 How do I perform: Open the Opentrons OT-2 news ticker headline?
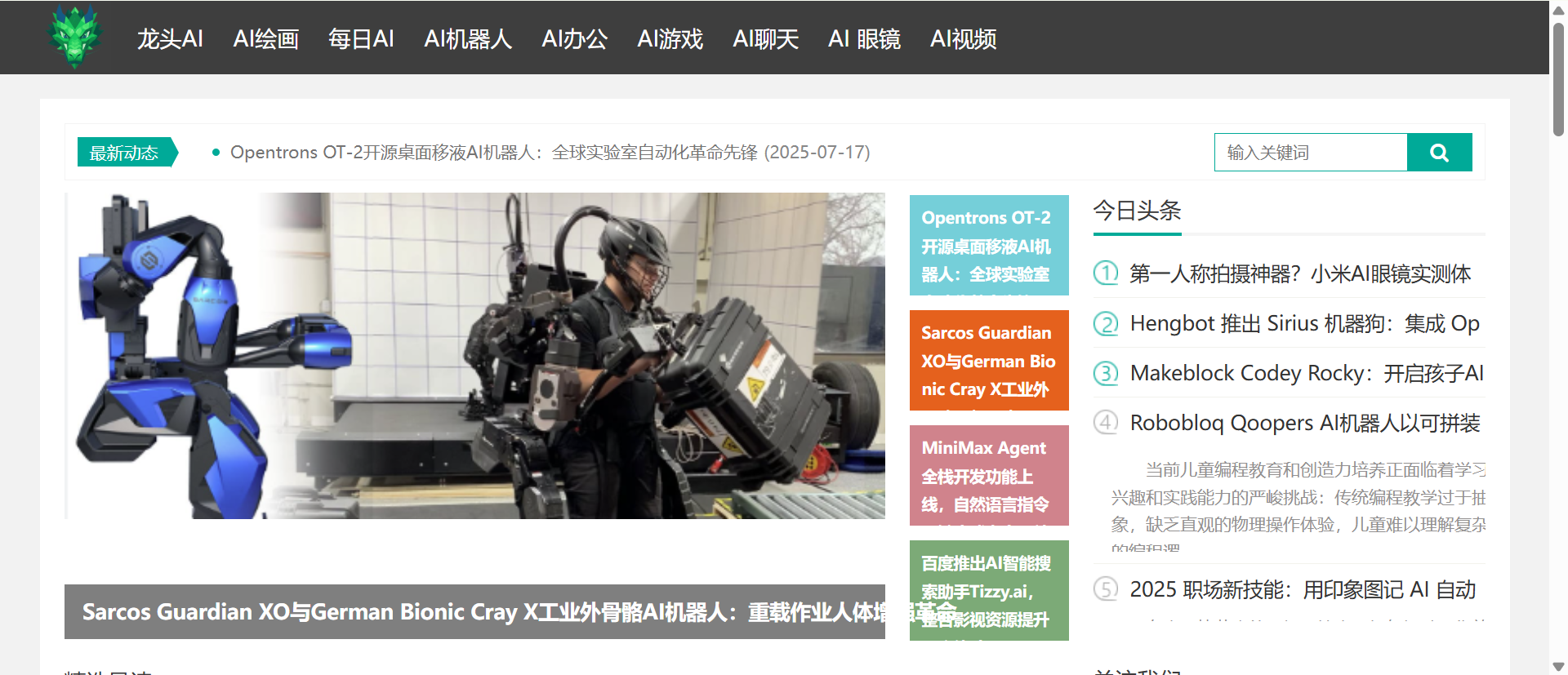tap(550, 152)
